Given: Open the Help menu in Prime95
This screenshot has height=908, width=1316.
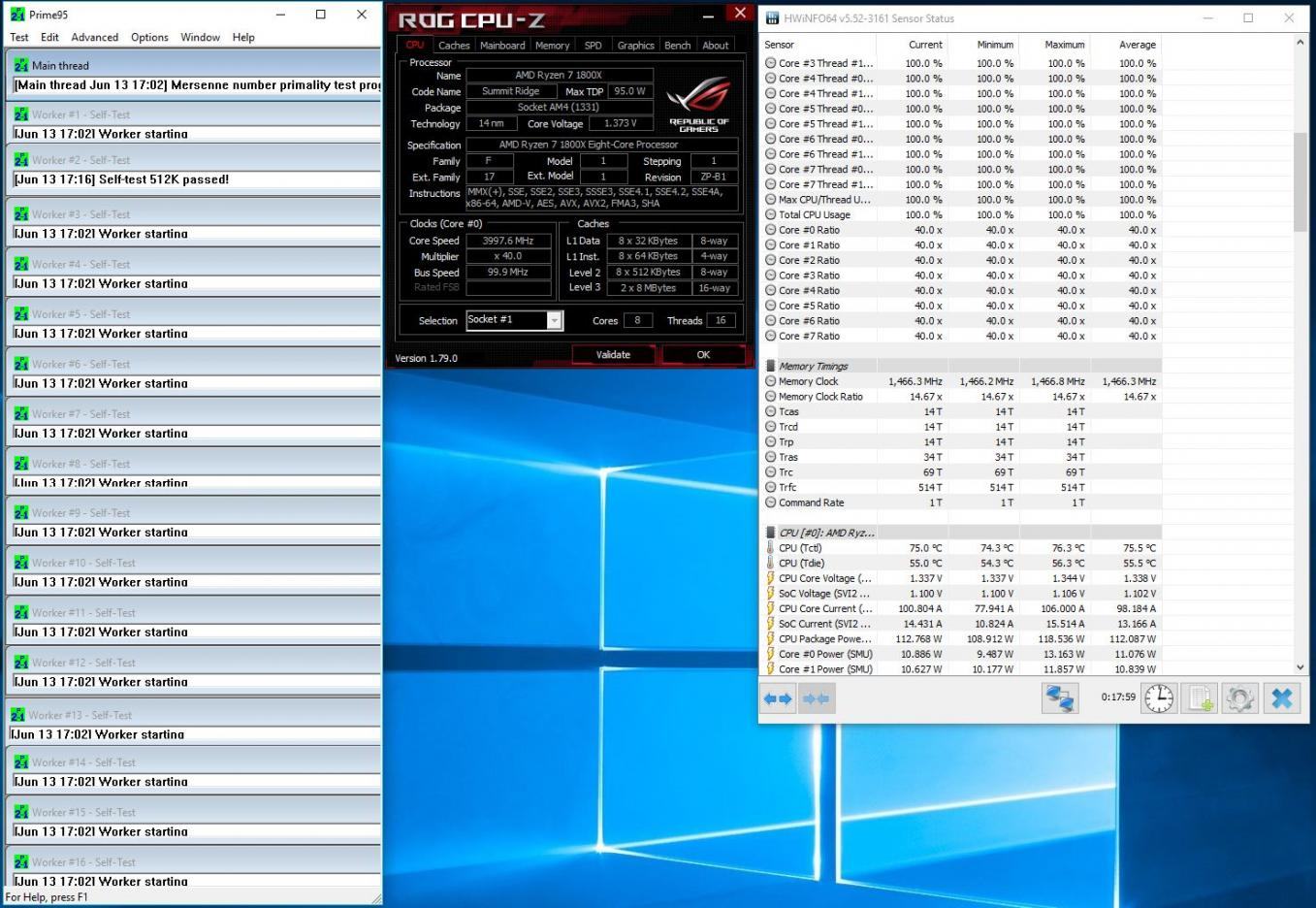Looking at the screenshot, I should 243,37.
